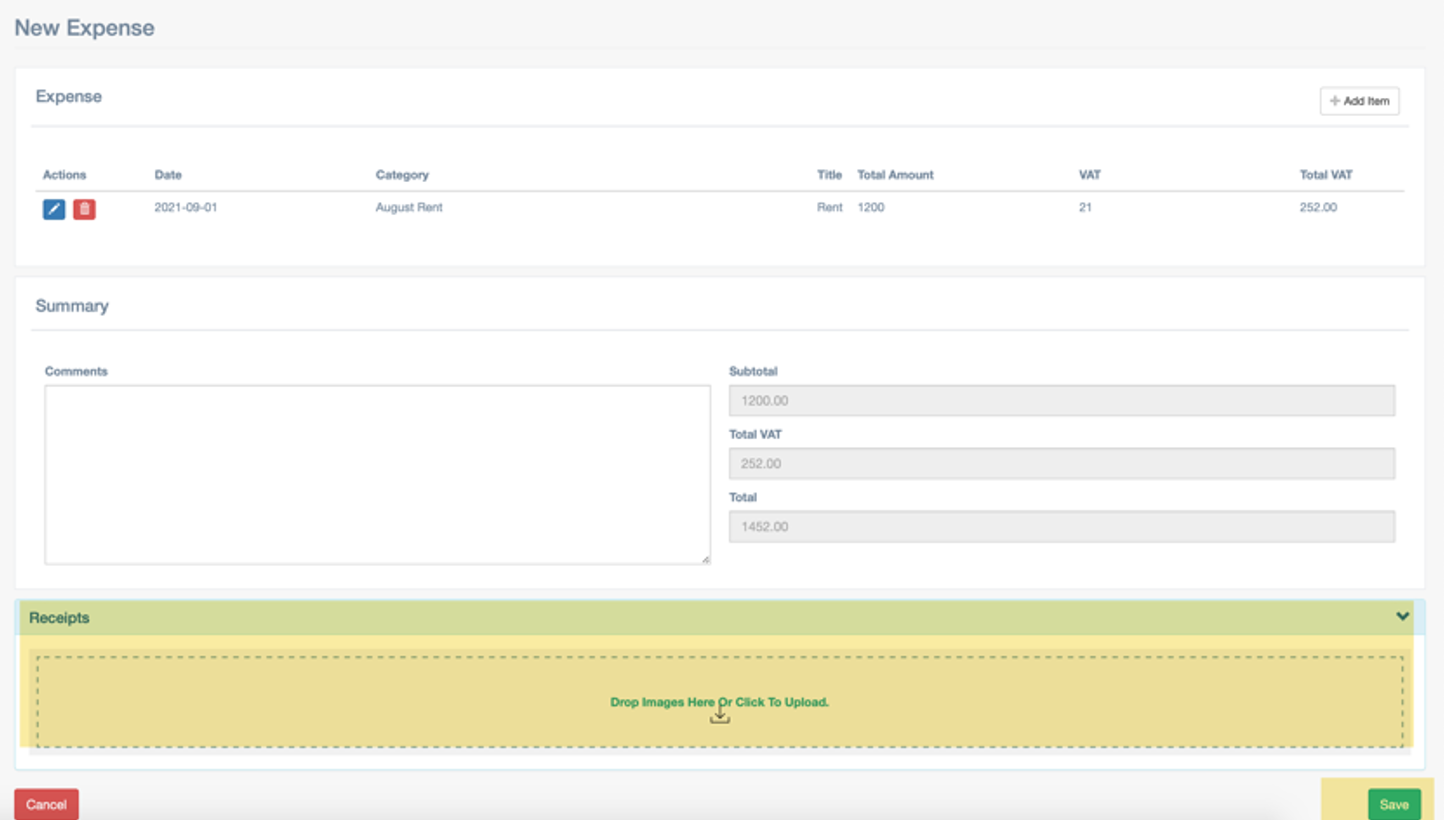Click the Receipts panel header title
Viewport: 1444px width, 830px height.
(x=59, y=618)
